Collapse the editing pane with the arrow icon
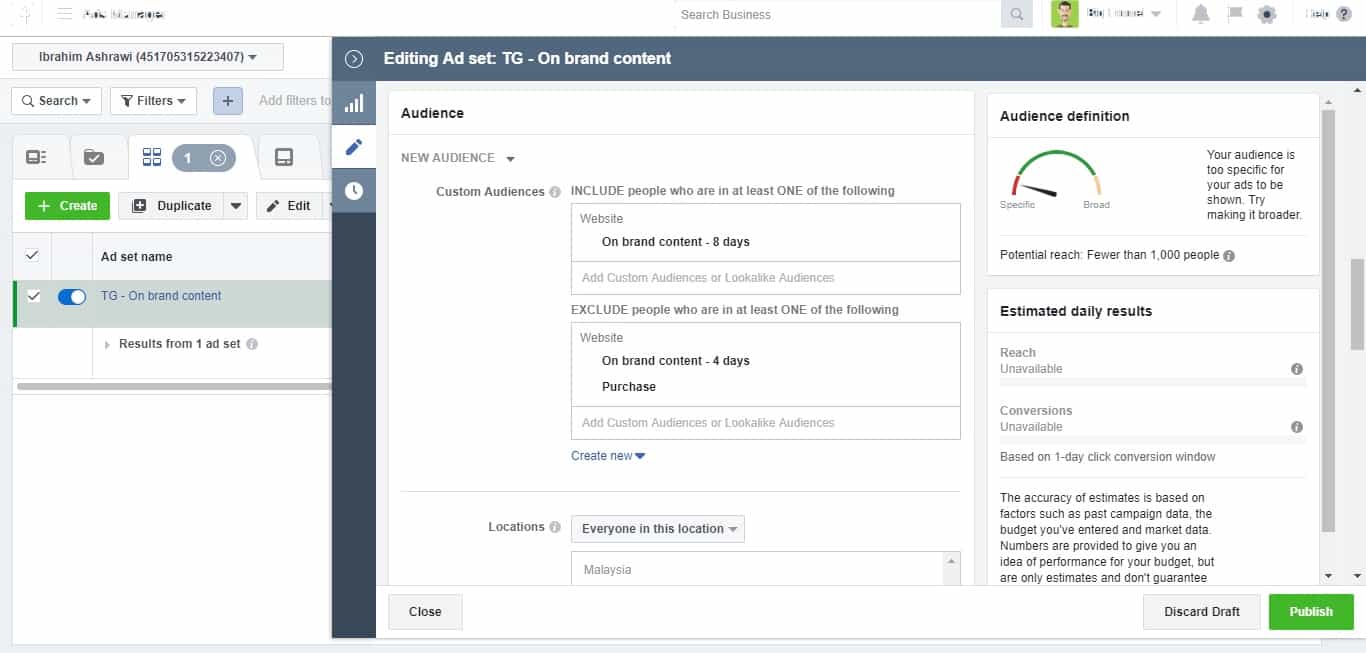 (x=353, y=59)
